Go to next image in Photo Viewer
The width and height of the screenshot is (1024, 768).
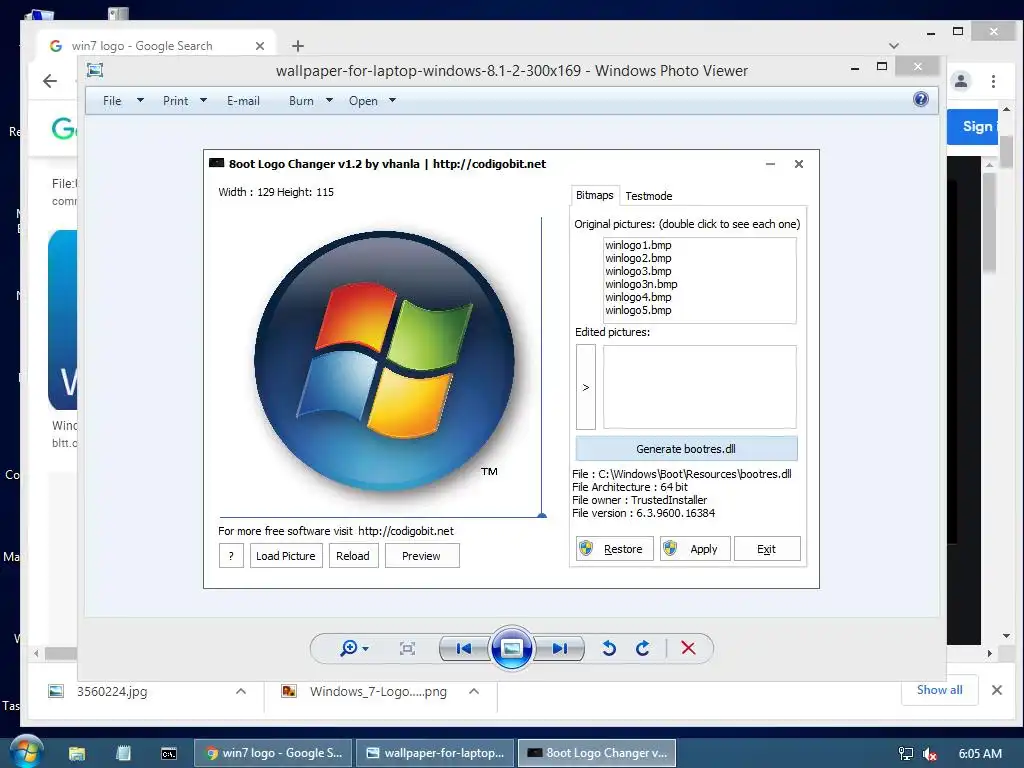click(559, 648)
